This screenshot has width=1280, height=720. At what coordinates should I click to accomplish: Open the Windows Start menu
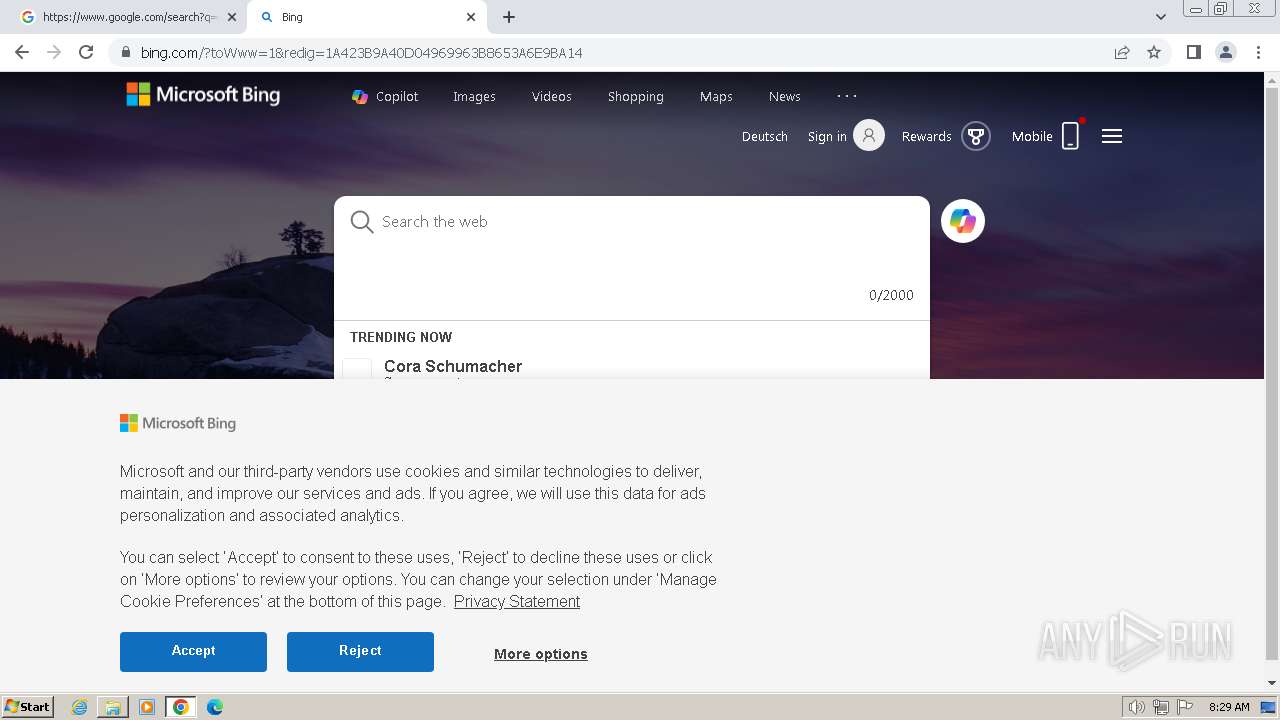(x=27, y=707)
